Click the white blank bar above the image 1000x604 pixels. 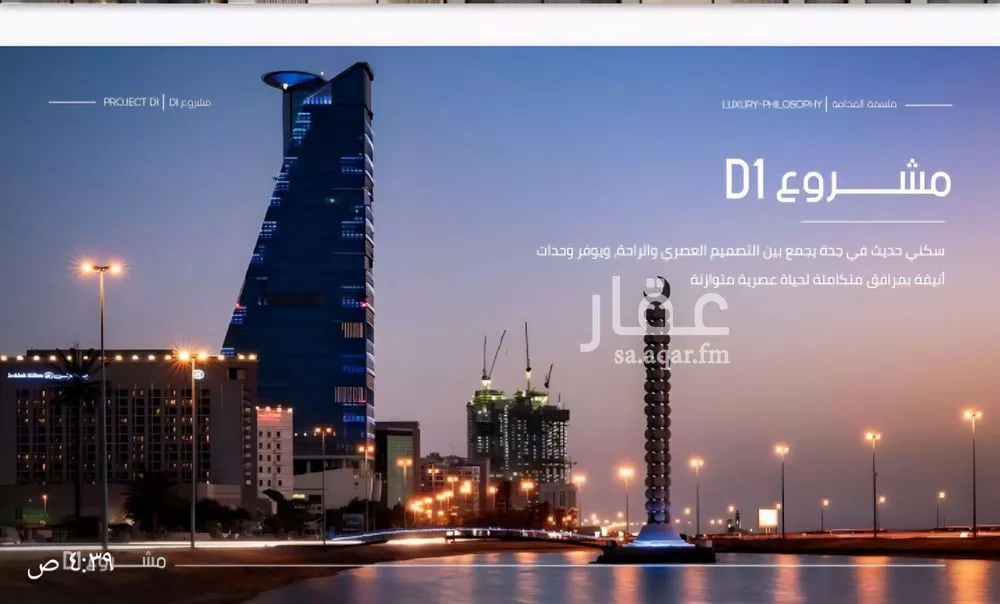[x=500, y=25]
